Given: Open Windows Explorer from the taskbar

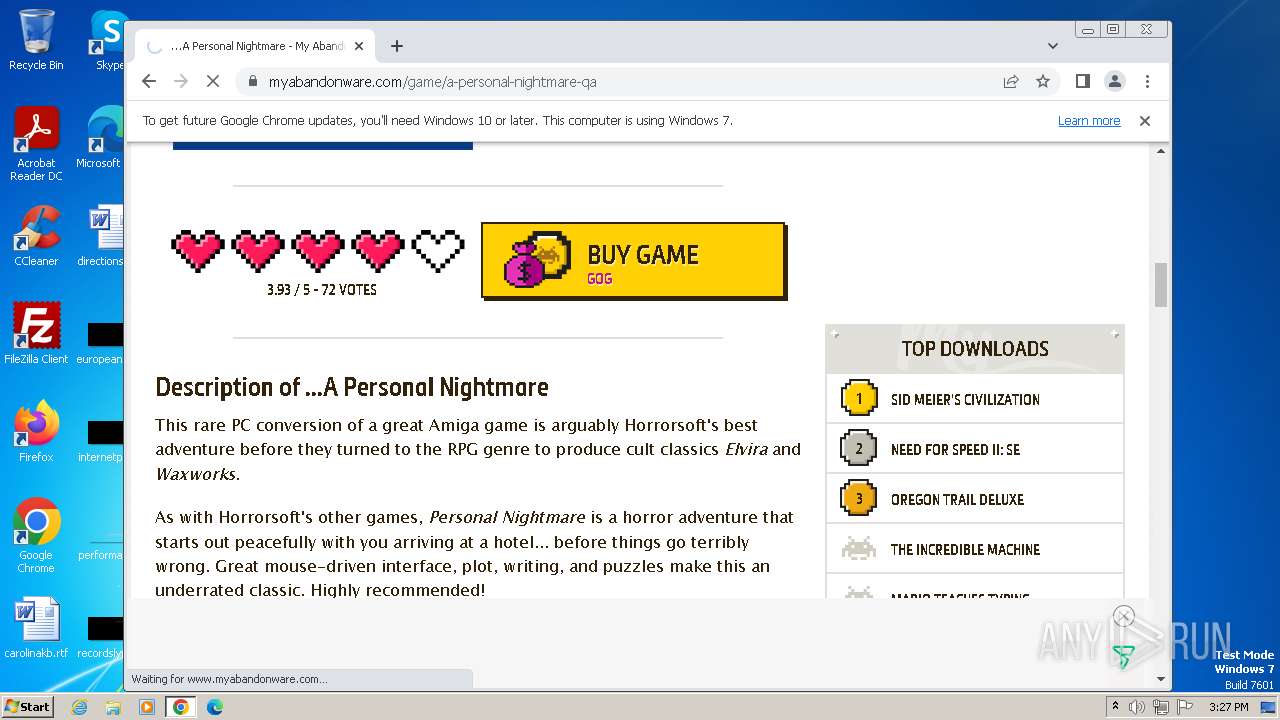Looking at the screenshot, I should pos(113,707).
